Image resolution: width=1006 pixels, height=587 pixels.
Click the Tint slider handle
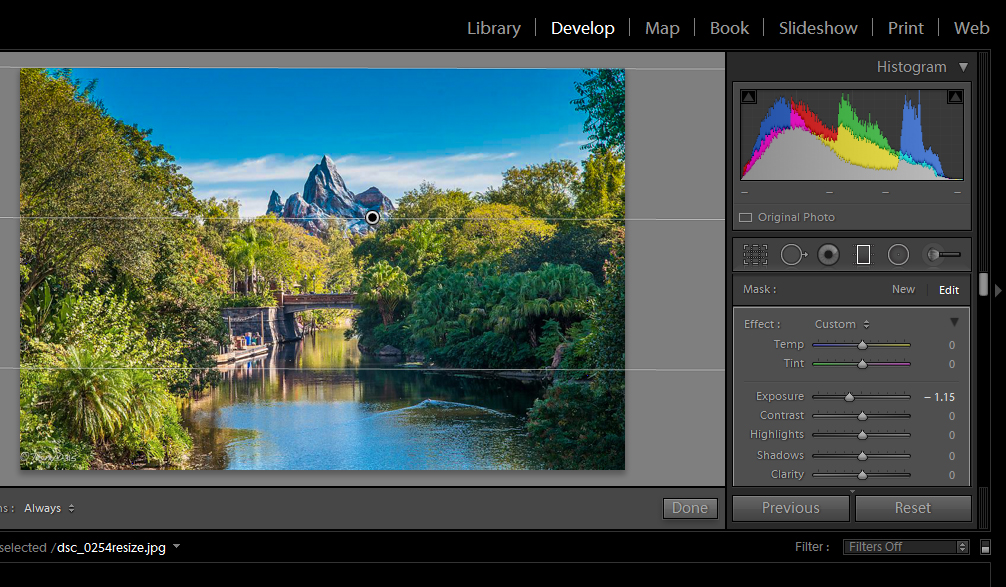coord(862,364)
